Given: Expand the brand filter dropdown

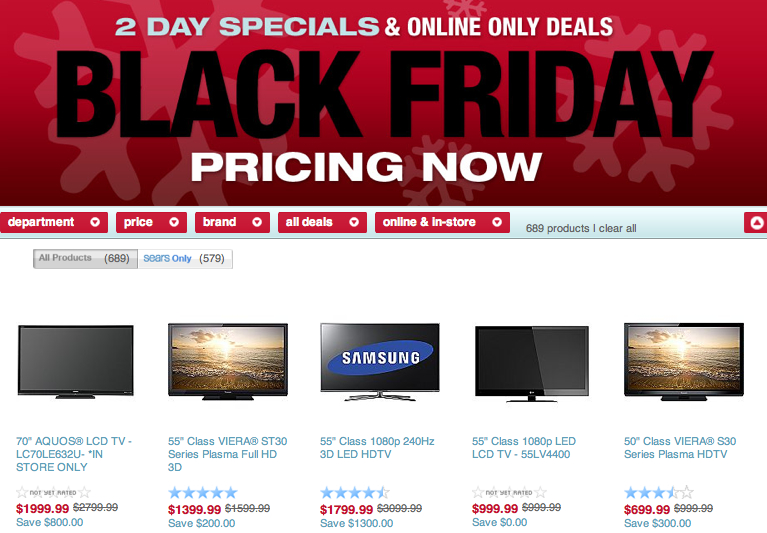Looking at the screenshot, I should point(232,222).
